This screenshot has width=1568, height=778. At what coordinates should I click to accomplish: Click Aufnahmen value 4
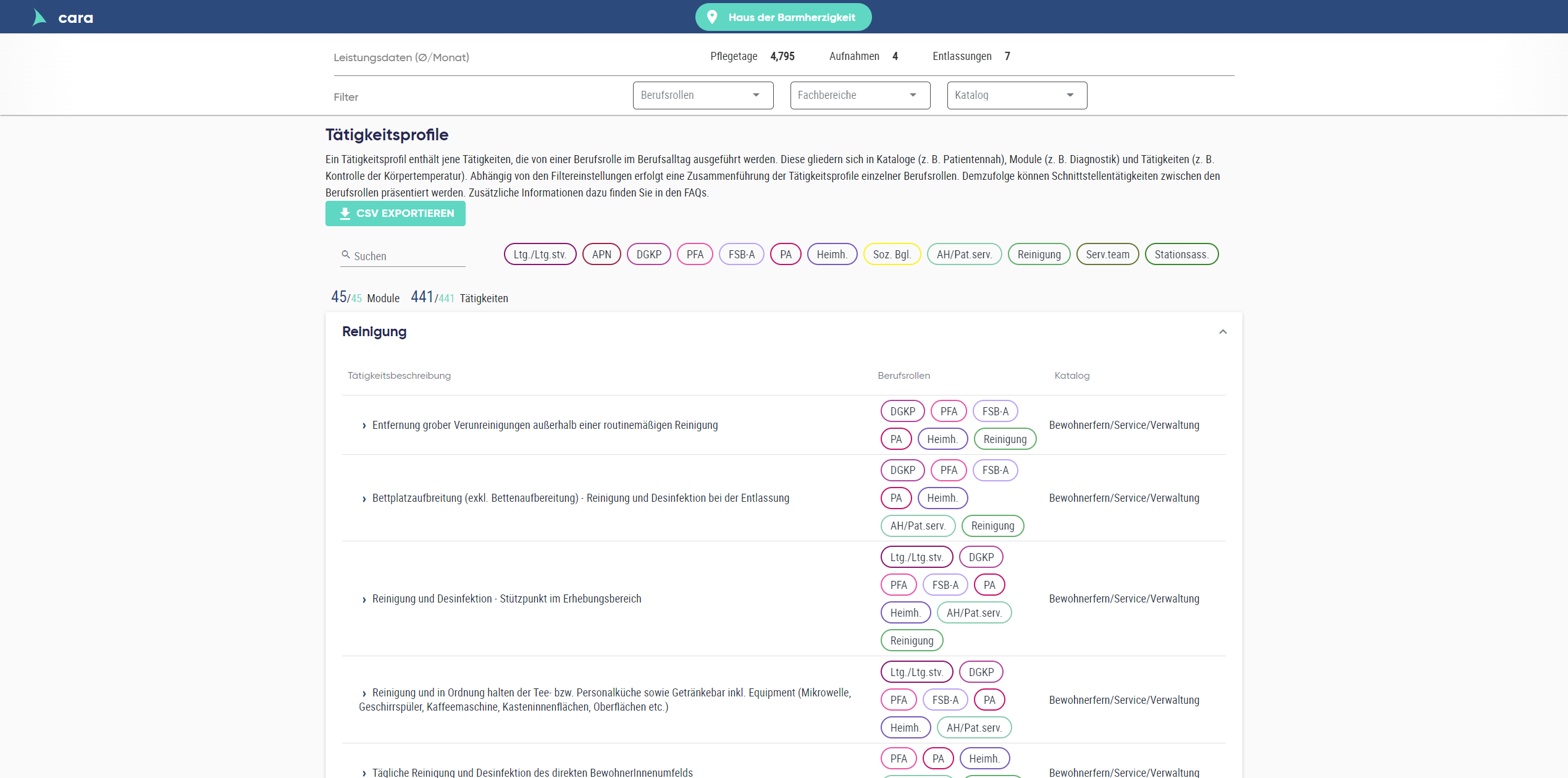point(895,56)
